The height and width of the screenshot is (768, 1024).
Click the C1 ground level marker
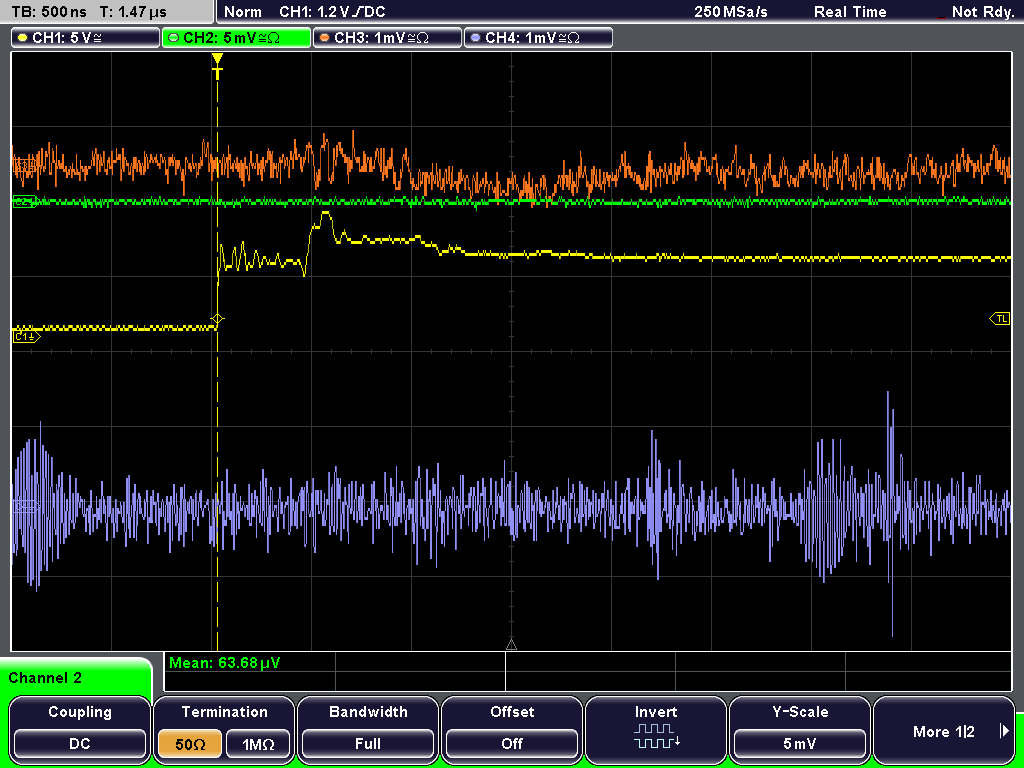pos(26,336)
